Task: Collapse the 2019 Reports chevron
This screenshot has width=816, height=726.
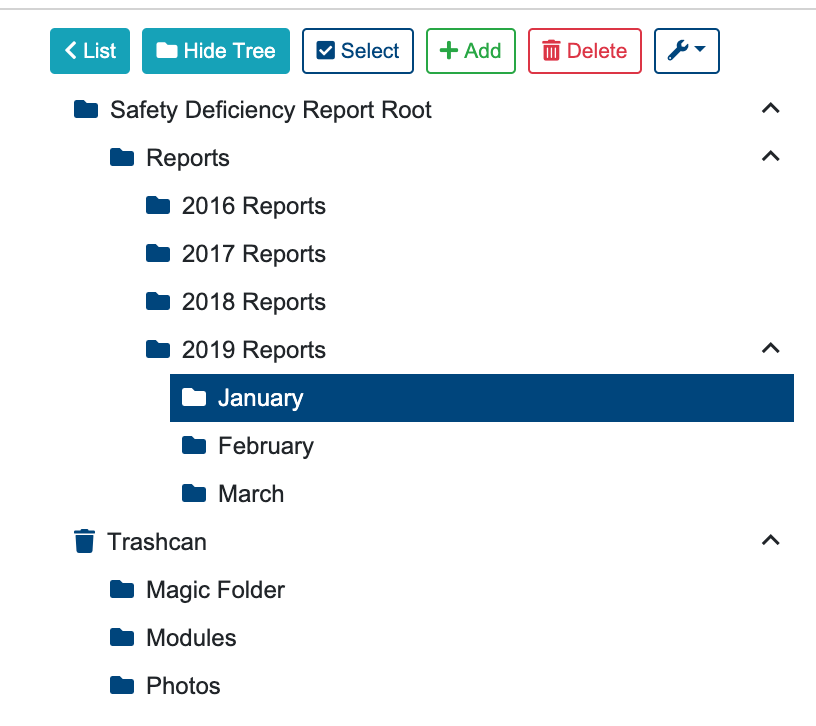Action: (x=771, y=349)
